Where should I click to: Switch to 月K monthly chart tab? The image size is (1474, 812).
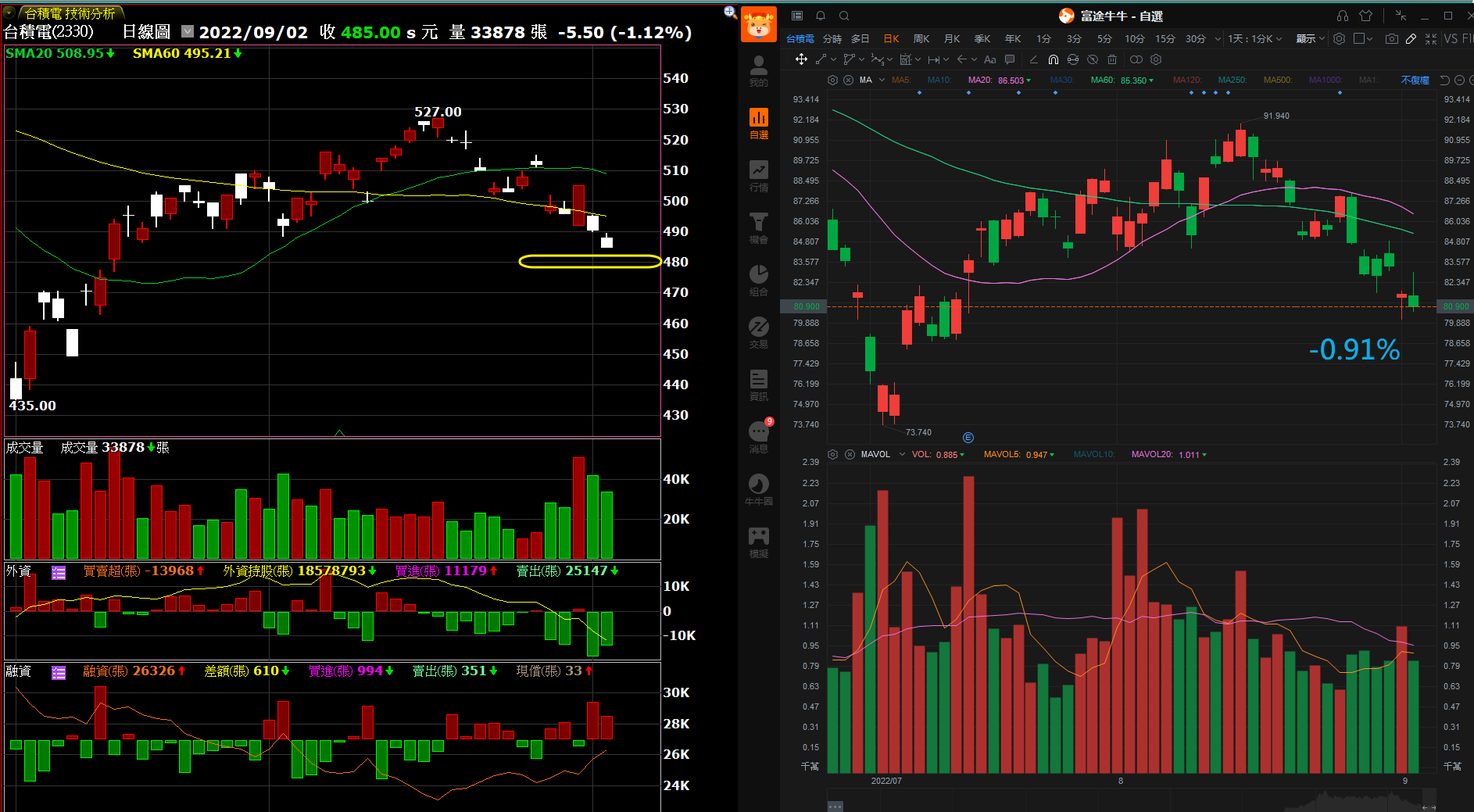952,38
